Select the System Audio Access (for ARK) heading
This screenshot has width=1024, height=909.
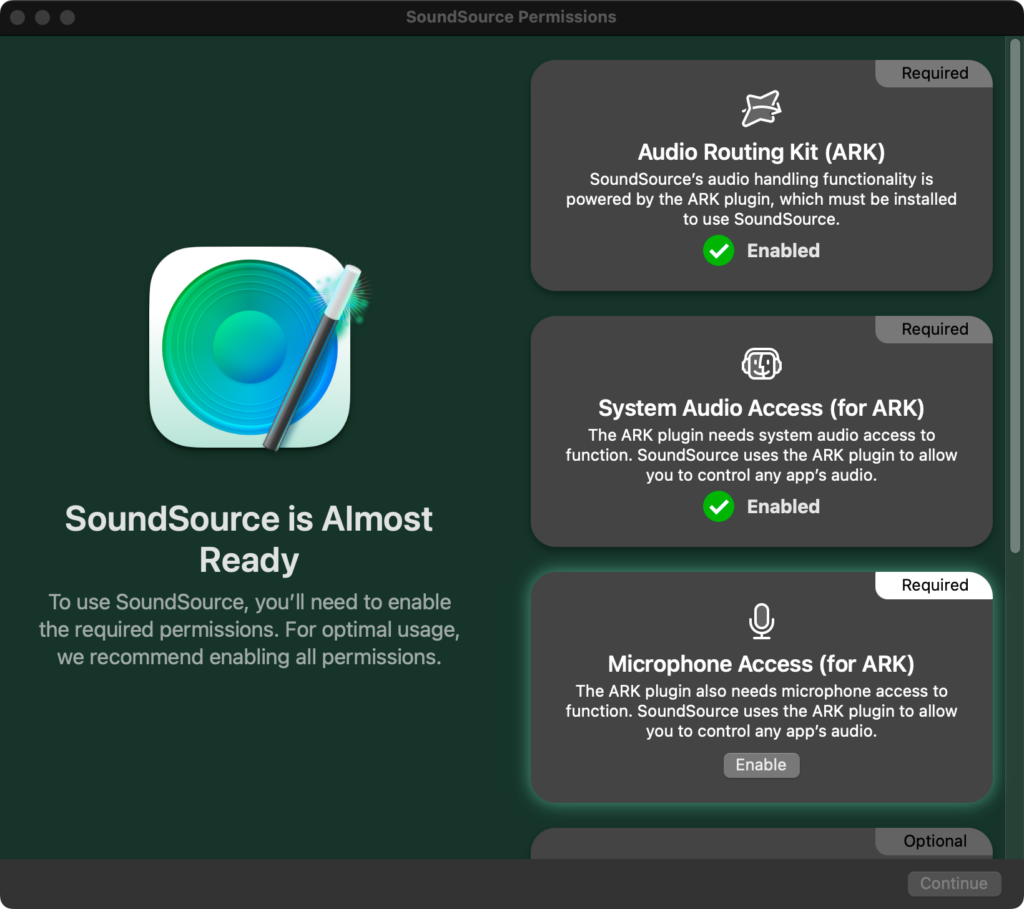point(761,408)
